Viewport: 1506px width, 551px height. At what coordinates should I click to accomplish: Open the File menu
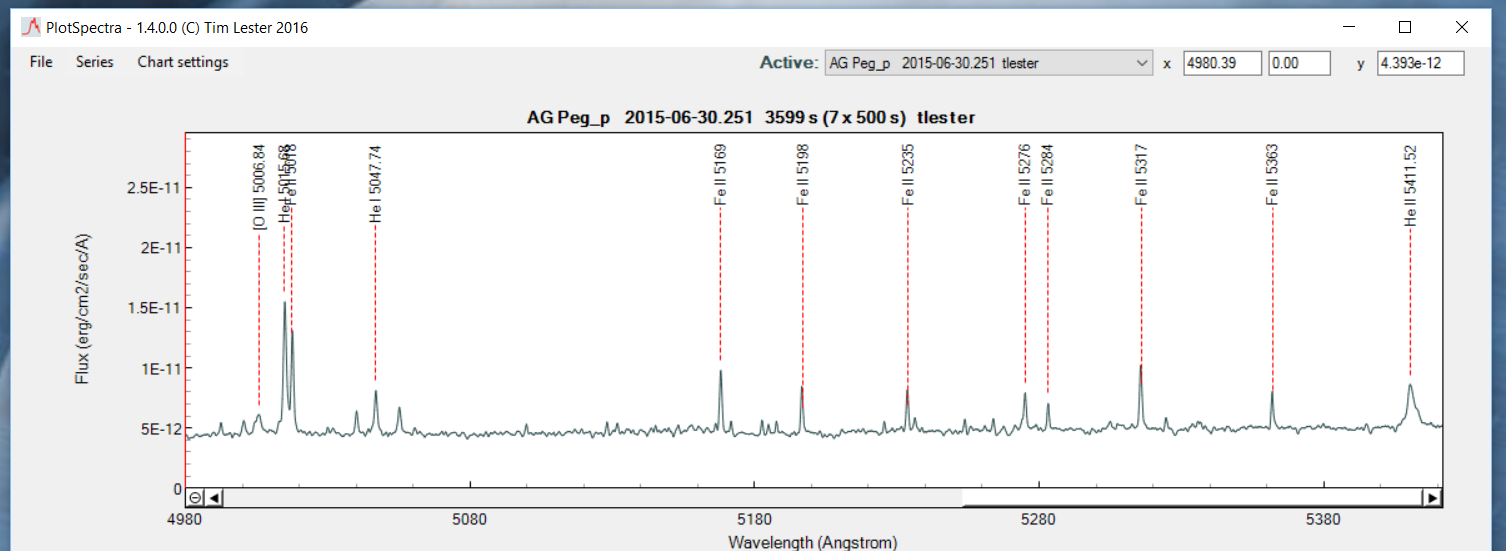pyautogui.click(x=41, y=62)
